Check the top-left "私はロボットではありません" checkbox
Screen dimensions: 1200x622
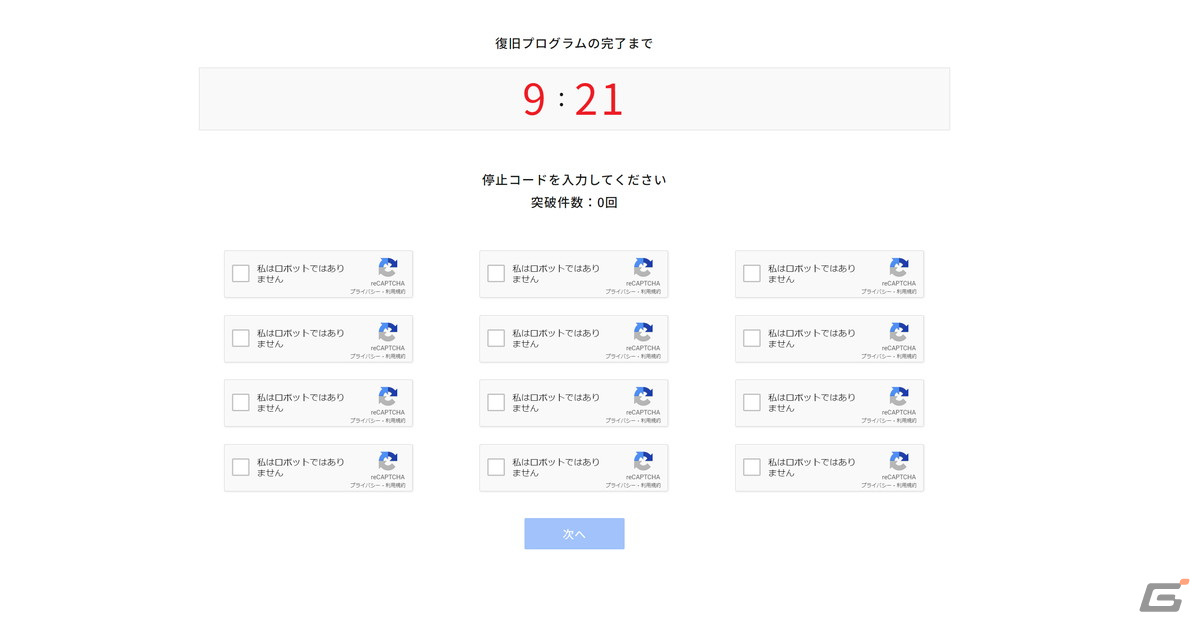[x=241, y=274]
